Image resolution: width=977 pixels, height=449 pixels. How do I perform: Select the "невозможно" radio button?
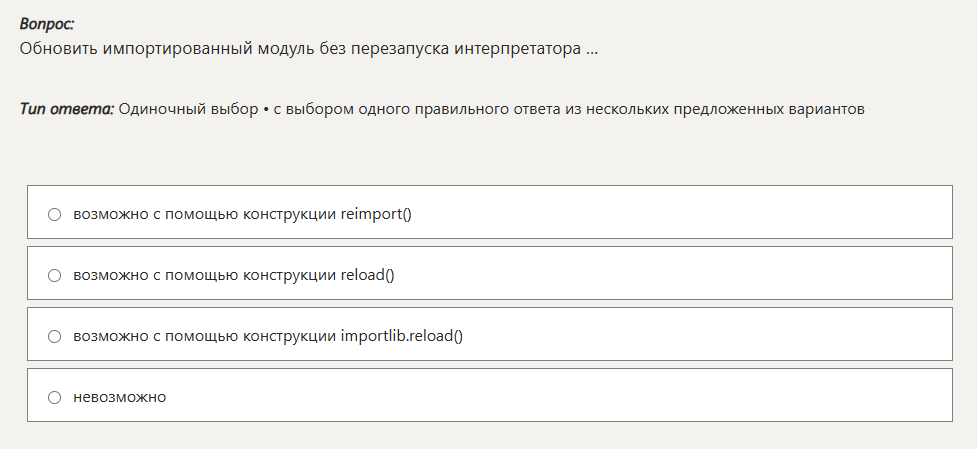55,397
